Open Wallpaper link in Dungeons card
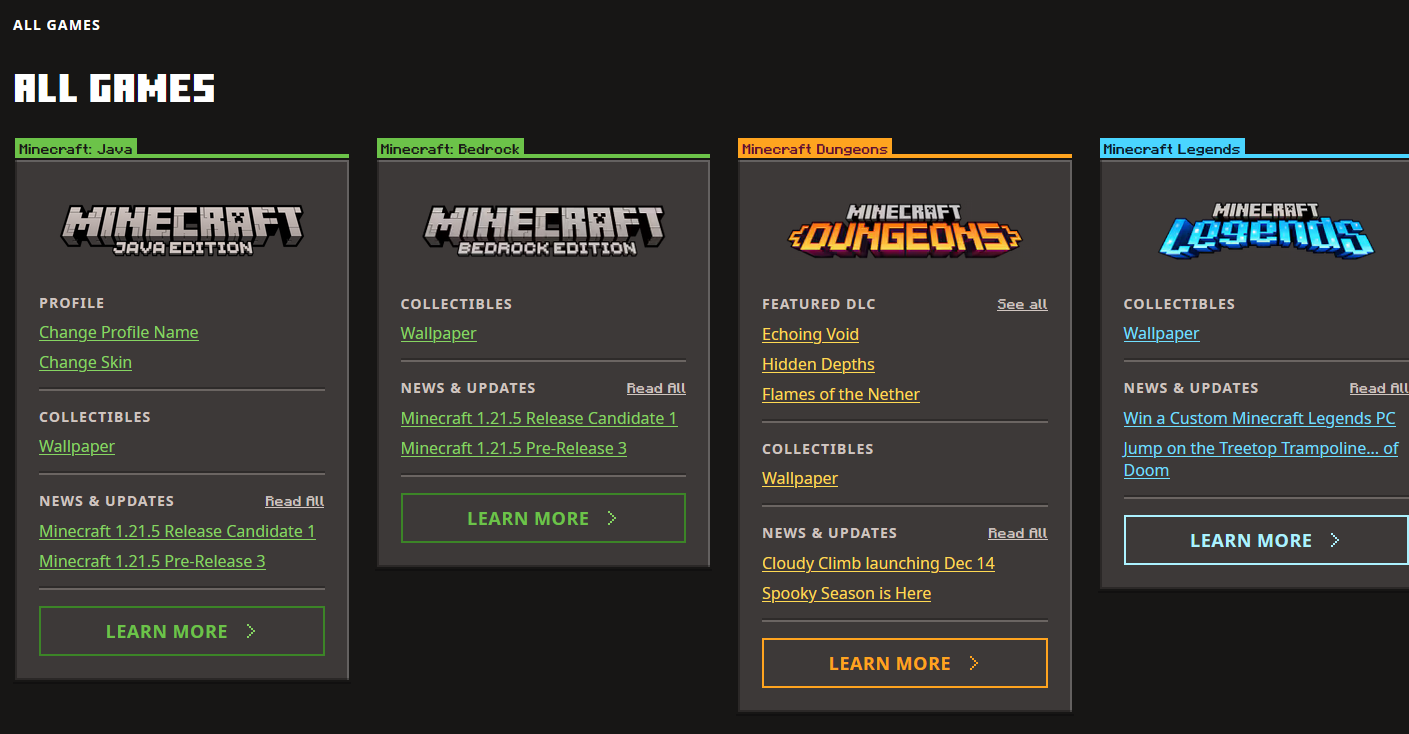 click(800, 478)
